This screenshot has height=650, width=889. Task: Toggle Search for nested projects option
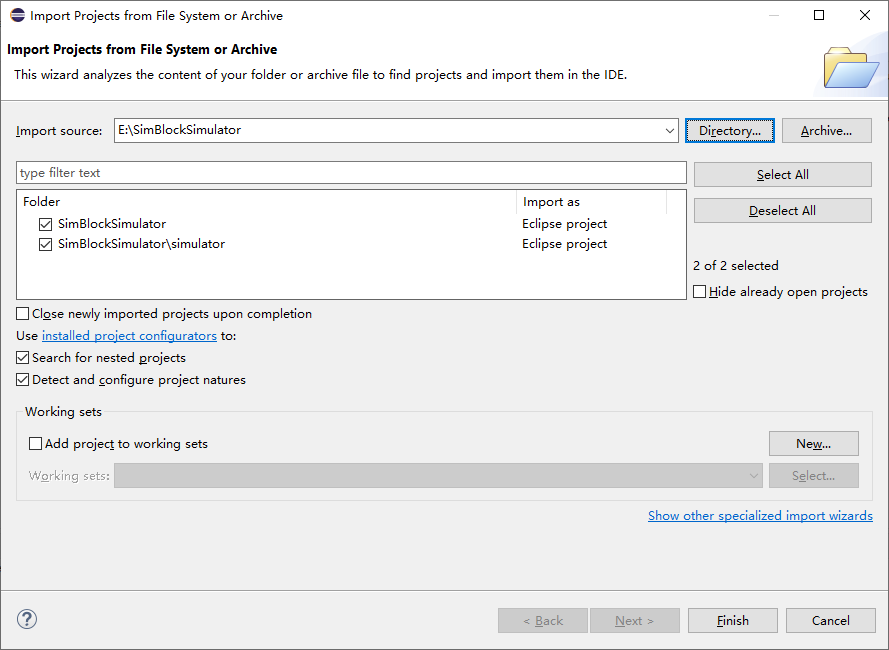pyautogui.click(x=24, y=358)
